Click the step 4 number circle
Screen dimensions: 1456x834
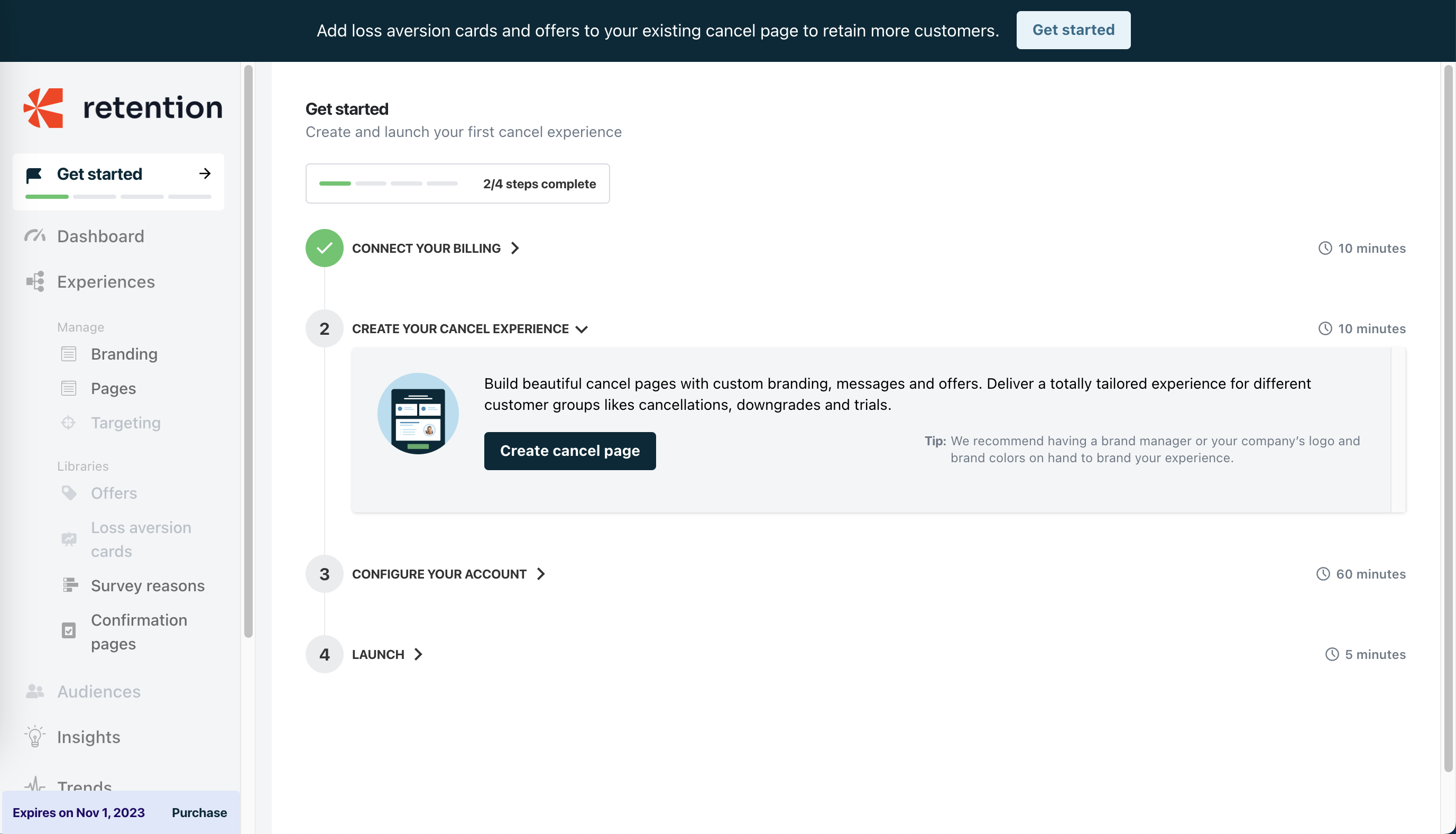click(x=324, y=654)
